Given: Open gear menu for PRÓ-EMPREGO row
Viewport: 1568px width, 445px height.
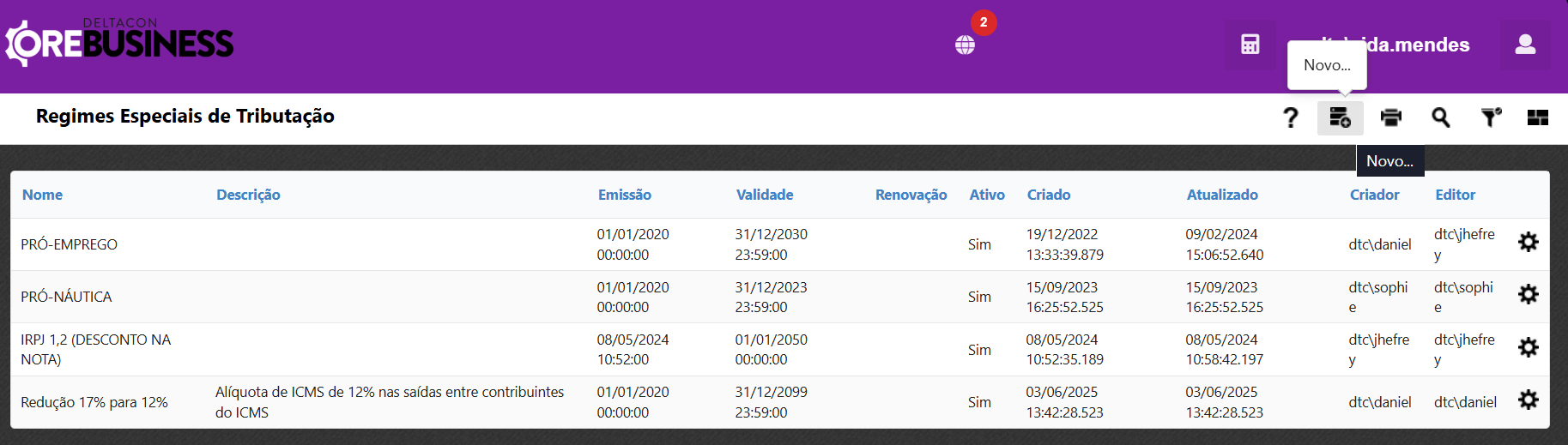Looking at the screenshot, I should (x=1528, y=243).
